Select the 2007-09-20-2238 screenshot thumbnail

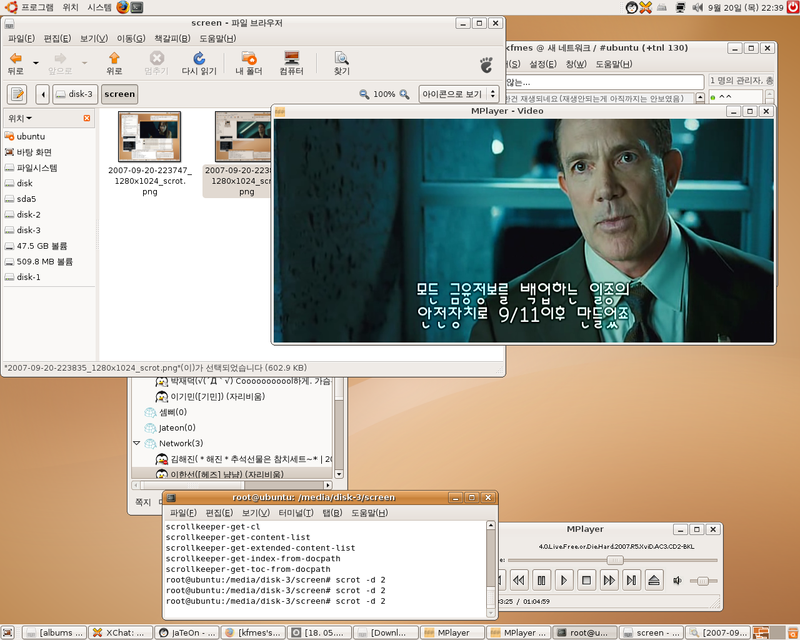tap(243, 137)
